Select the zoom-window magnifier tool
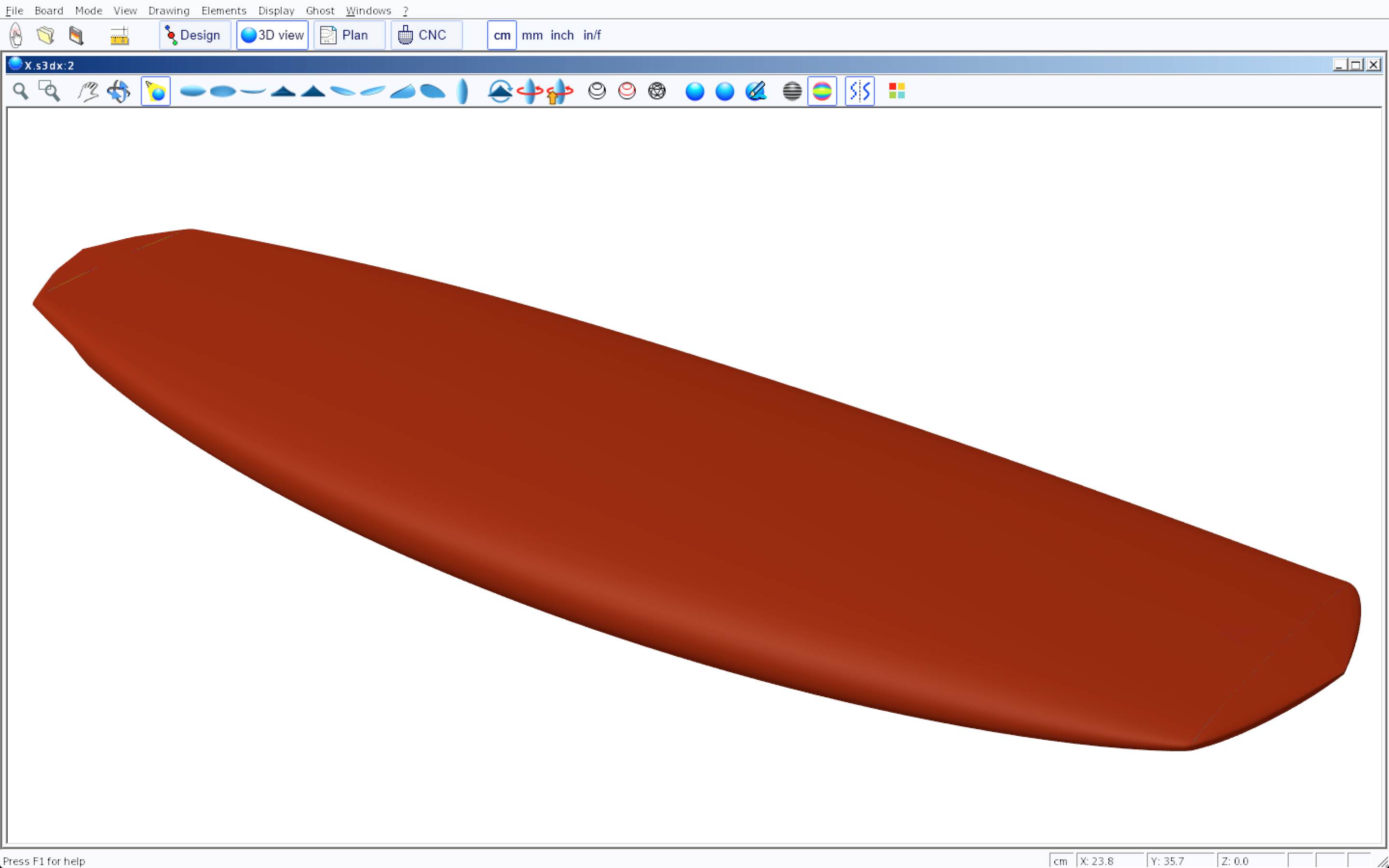Image resolution: width=1389 pixels, height=868 pixels. click(49, 91)
